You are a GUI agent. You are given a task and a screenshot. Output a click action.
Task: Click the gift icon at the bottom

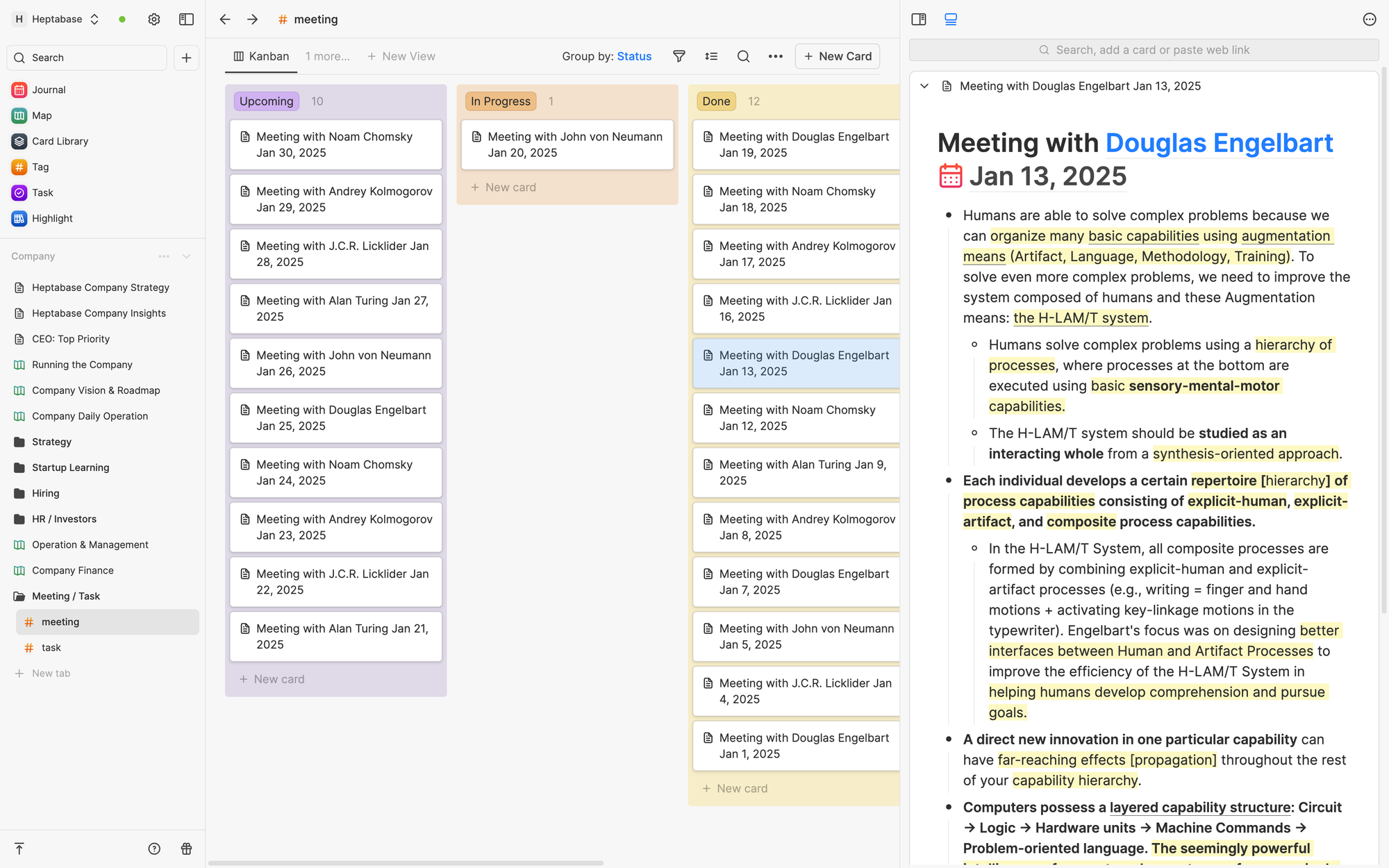tap(186, 849)
